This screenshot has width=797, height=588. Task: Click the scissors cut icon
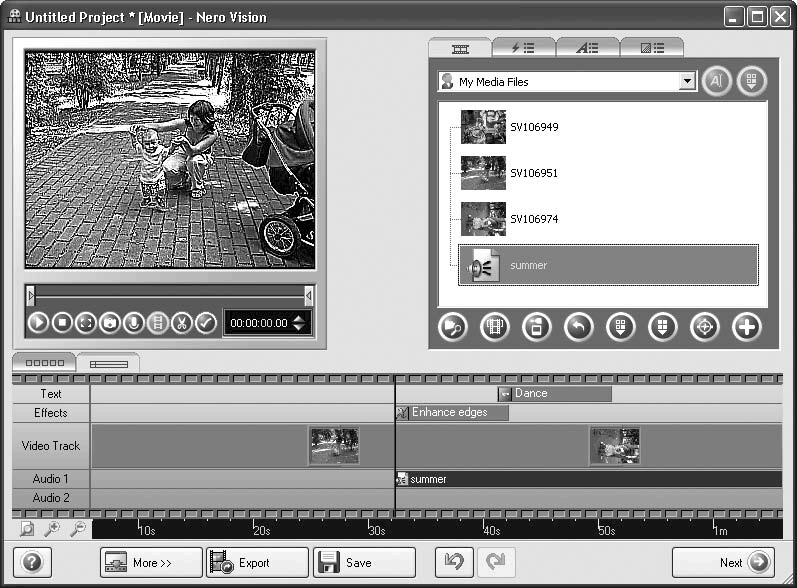pyautogui.click(x=181, y=323)
